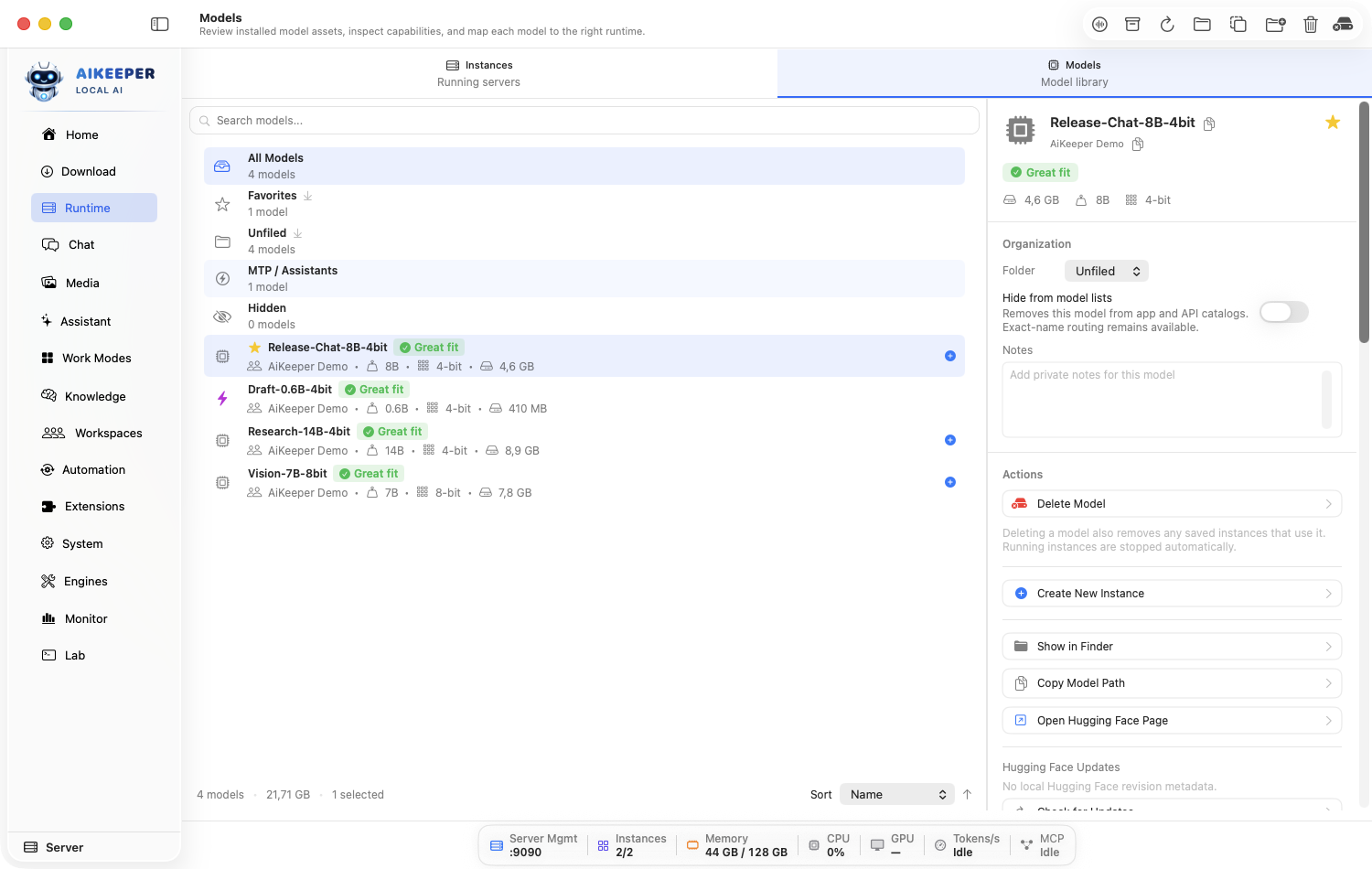Select the Unfiled folder category
1372x869 pixels.
point(584,241)
